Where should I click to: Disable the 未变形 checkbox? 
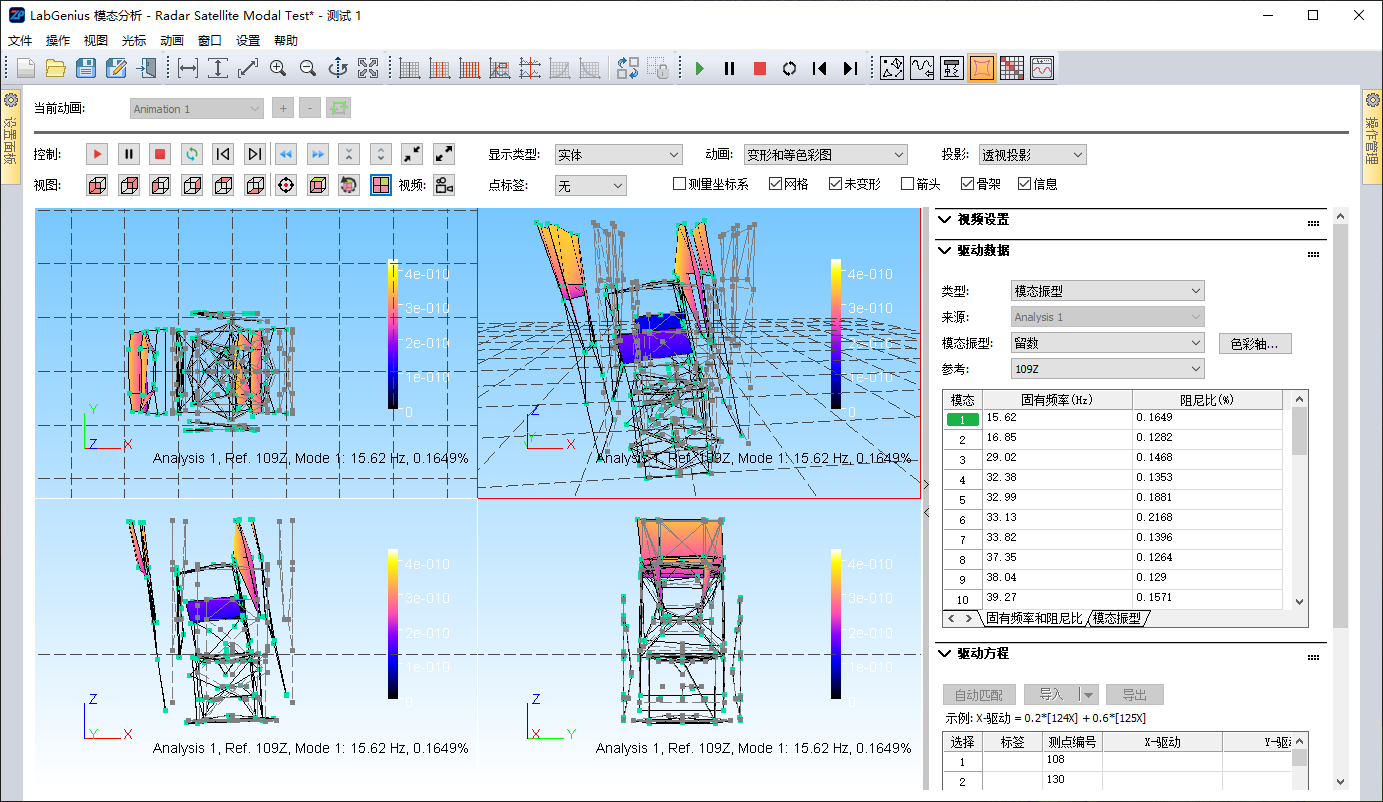tap(855, 184)
